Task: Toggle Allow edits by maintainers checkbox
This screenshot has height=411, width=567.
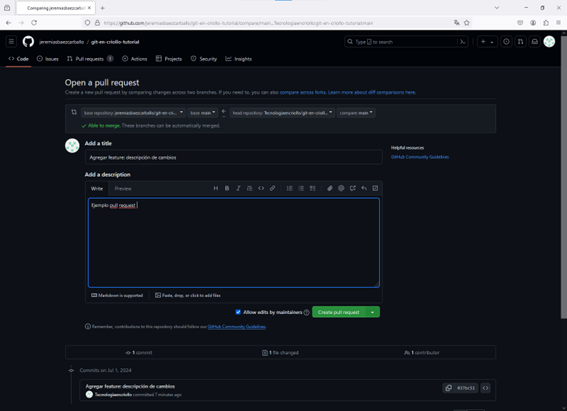Action: (x=238, y=312)
